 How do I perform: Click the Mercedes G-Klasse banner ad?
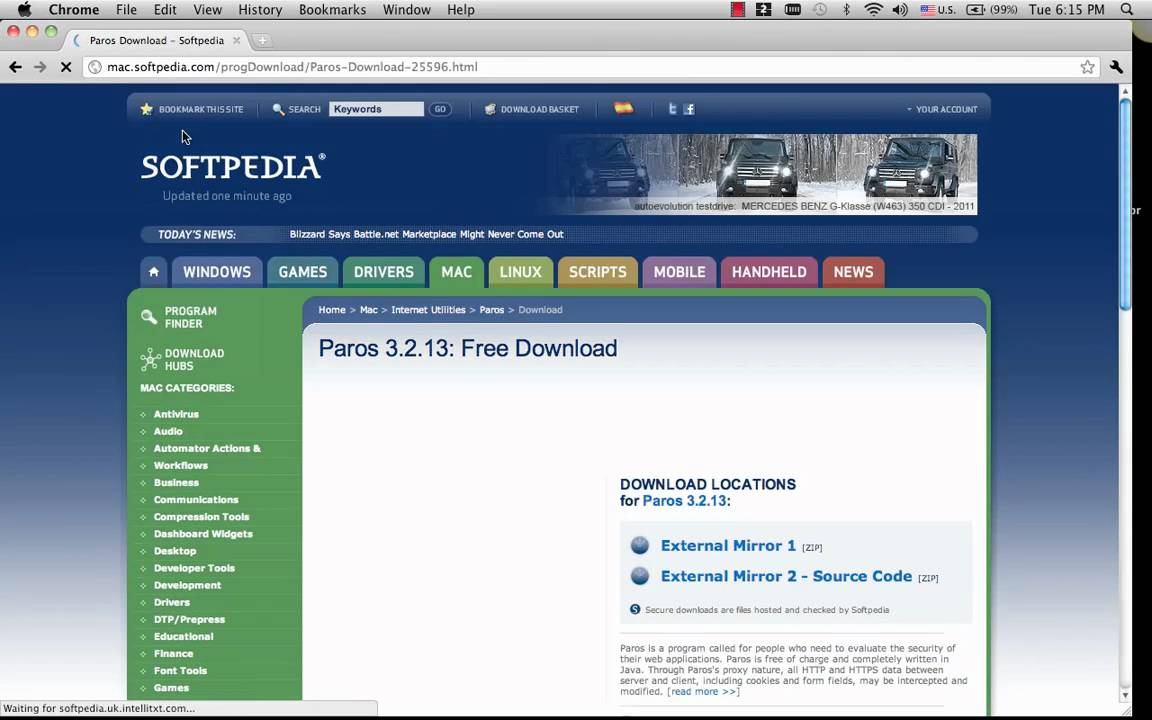point(764,174)
